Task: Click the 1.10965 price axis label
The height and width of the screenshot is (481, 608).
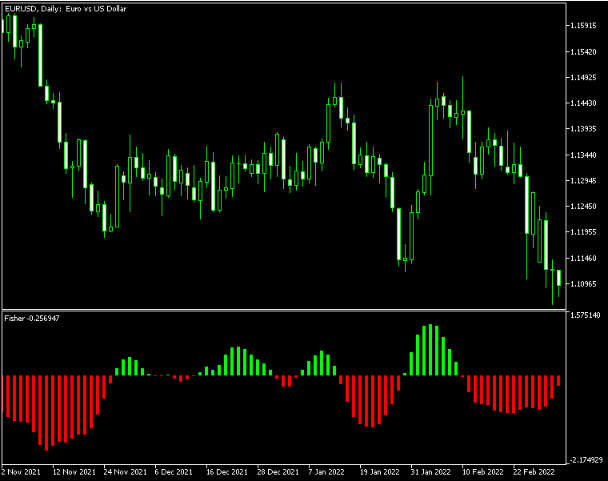Action: 584,284
